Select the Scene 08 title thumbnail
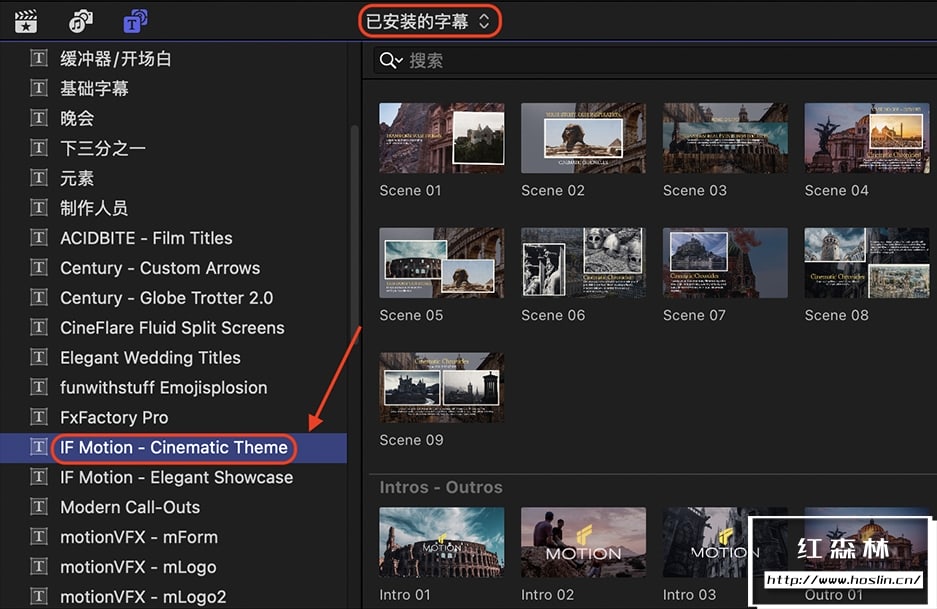The width and height of the screenshot is (937, 609). point(866,263)
